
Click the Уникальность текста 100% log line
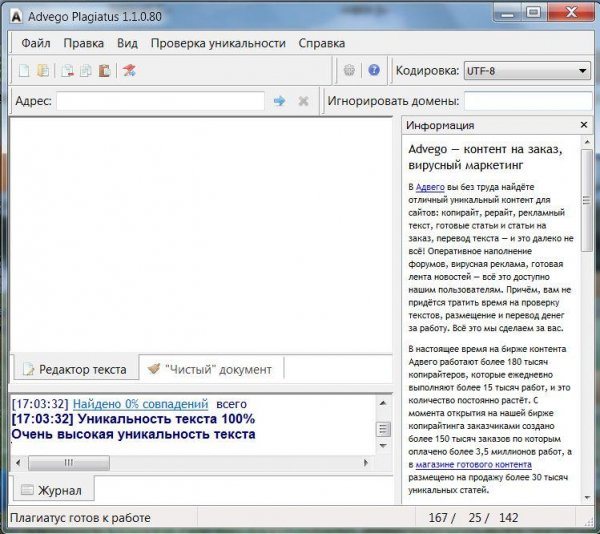[x=133, y=419]
